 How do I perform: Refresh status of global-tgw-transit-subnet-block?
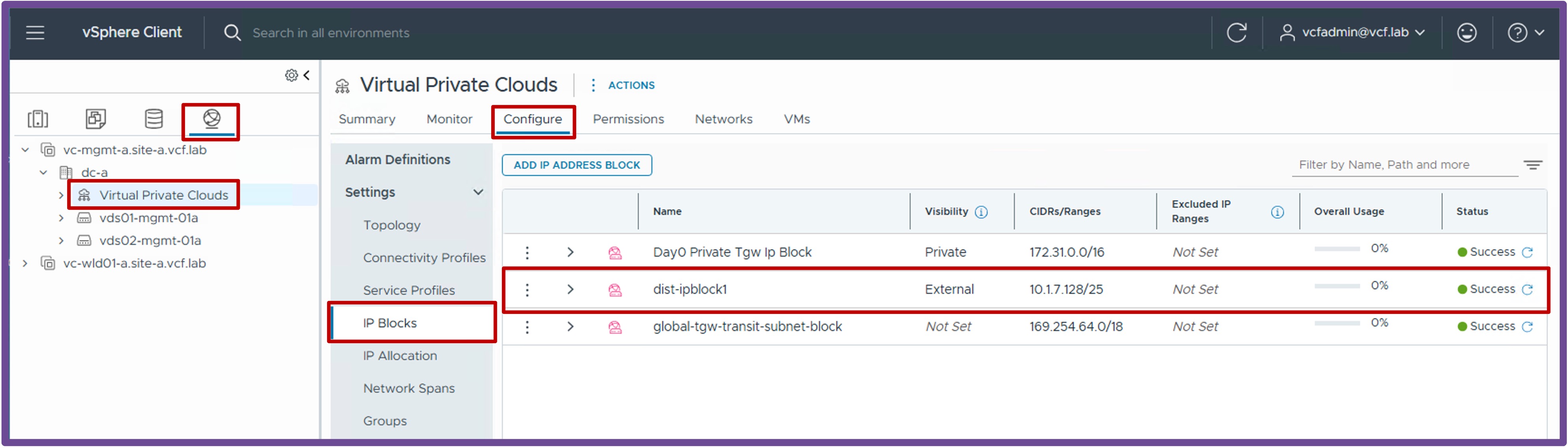1526,327
